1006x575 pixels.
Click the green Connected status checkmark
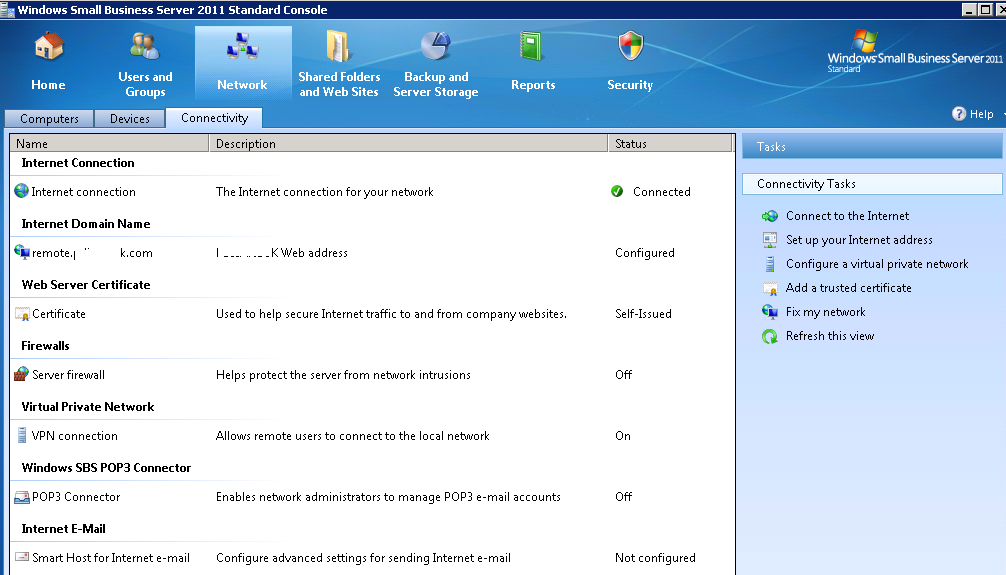click(617, 191)
